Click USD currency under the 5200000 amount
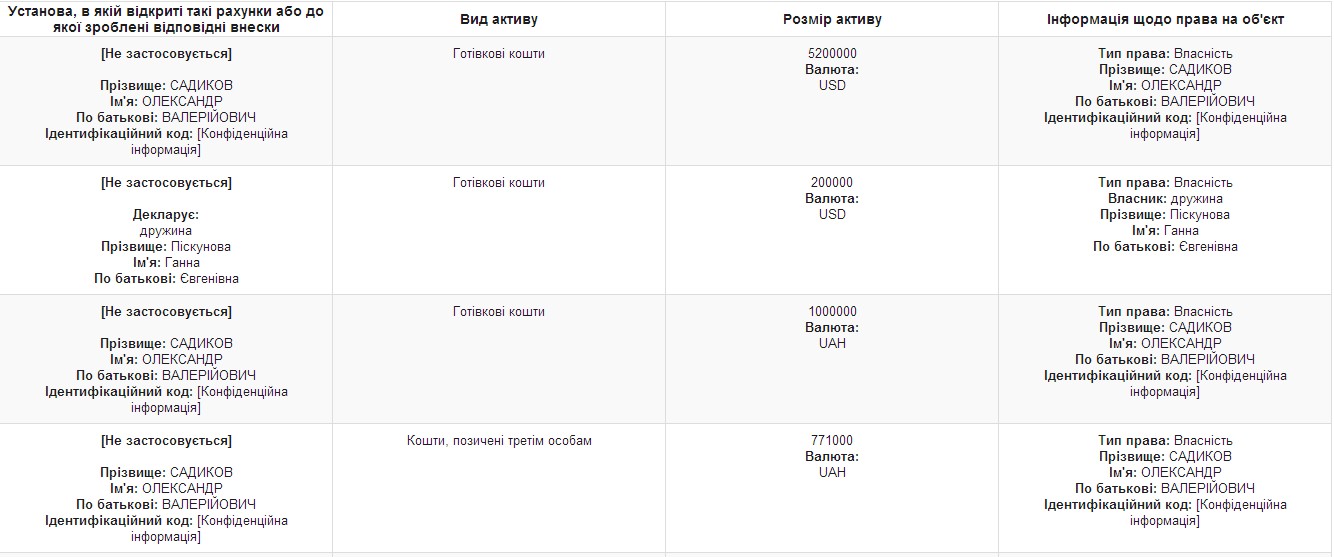 [832, 85]
